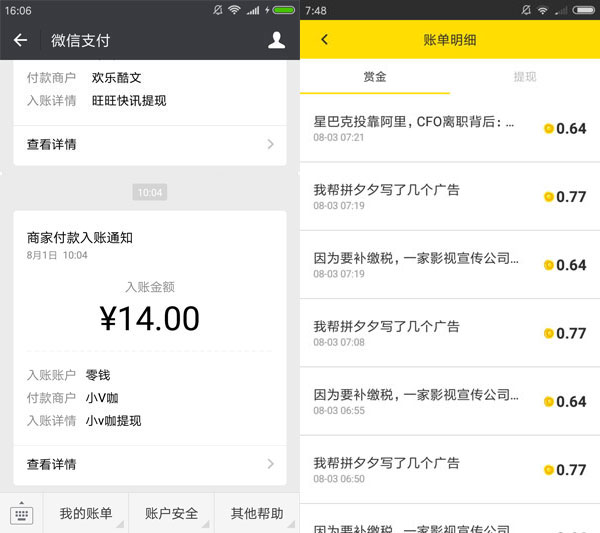
Task: Tap 0.64 amount of 08-03 06:55 entry
Action: pos(571,401)
